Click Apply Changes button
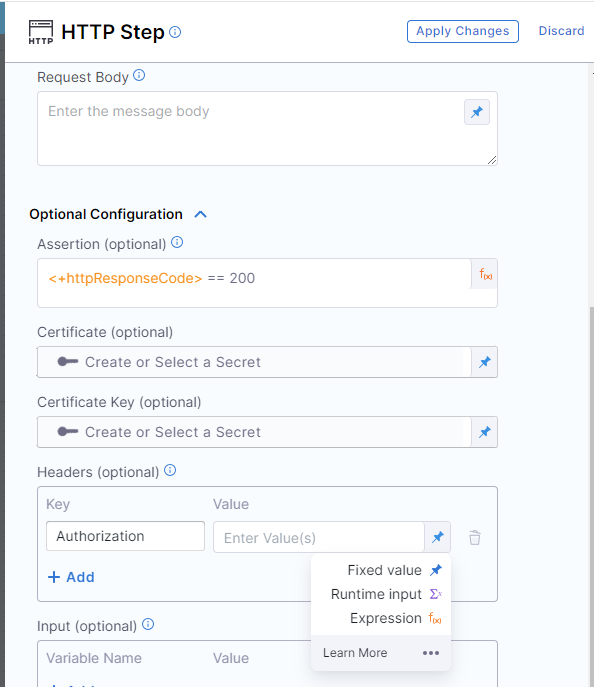Screen dimensions: 594x687 463,31
